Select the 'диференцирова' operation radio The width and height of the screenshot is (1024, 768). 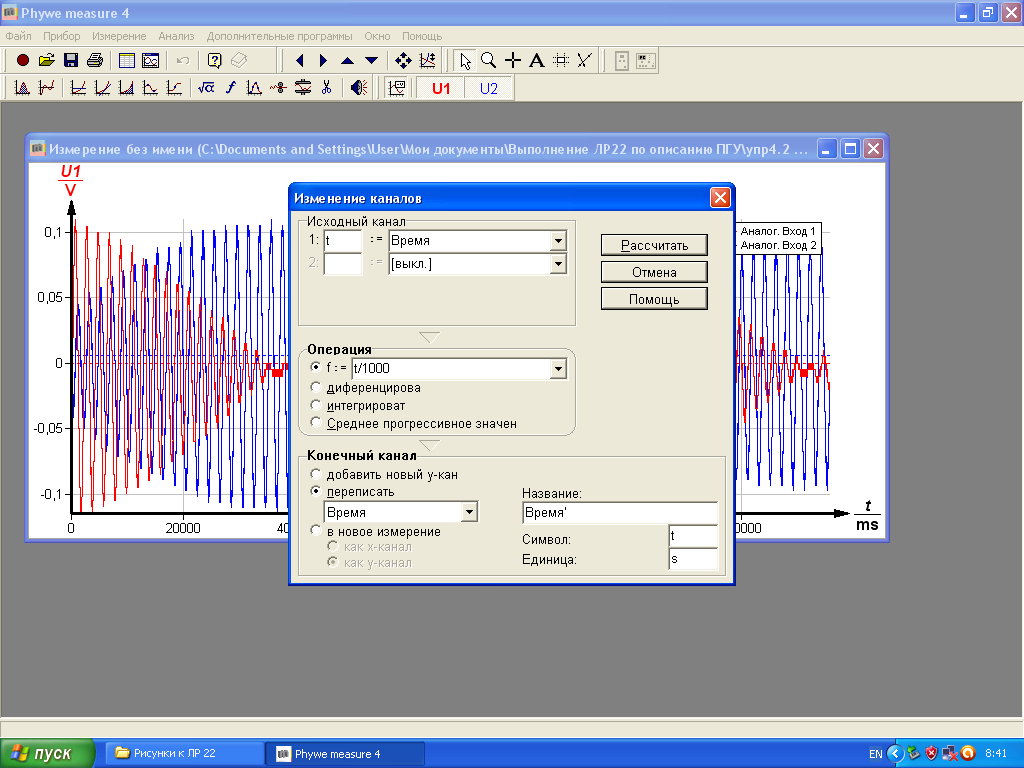tap(315, 387)
